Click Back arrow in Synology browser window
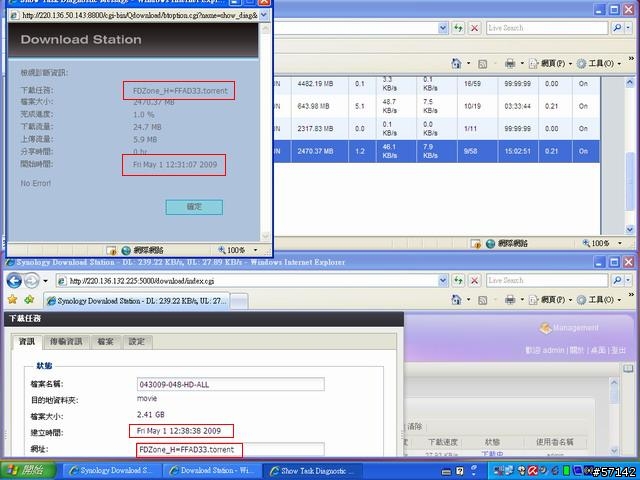 [x=14, y=281]
